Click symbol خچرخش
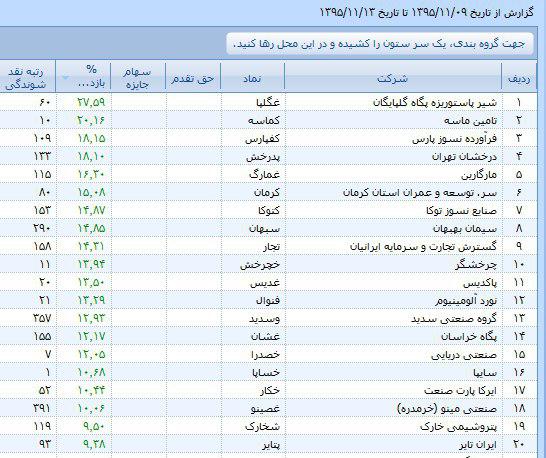Image resolution: width=546 pixels, height=458 pixels. [260, 264]
